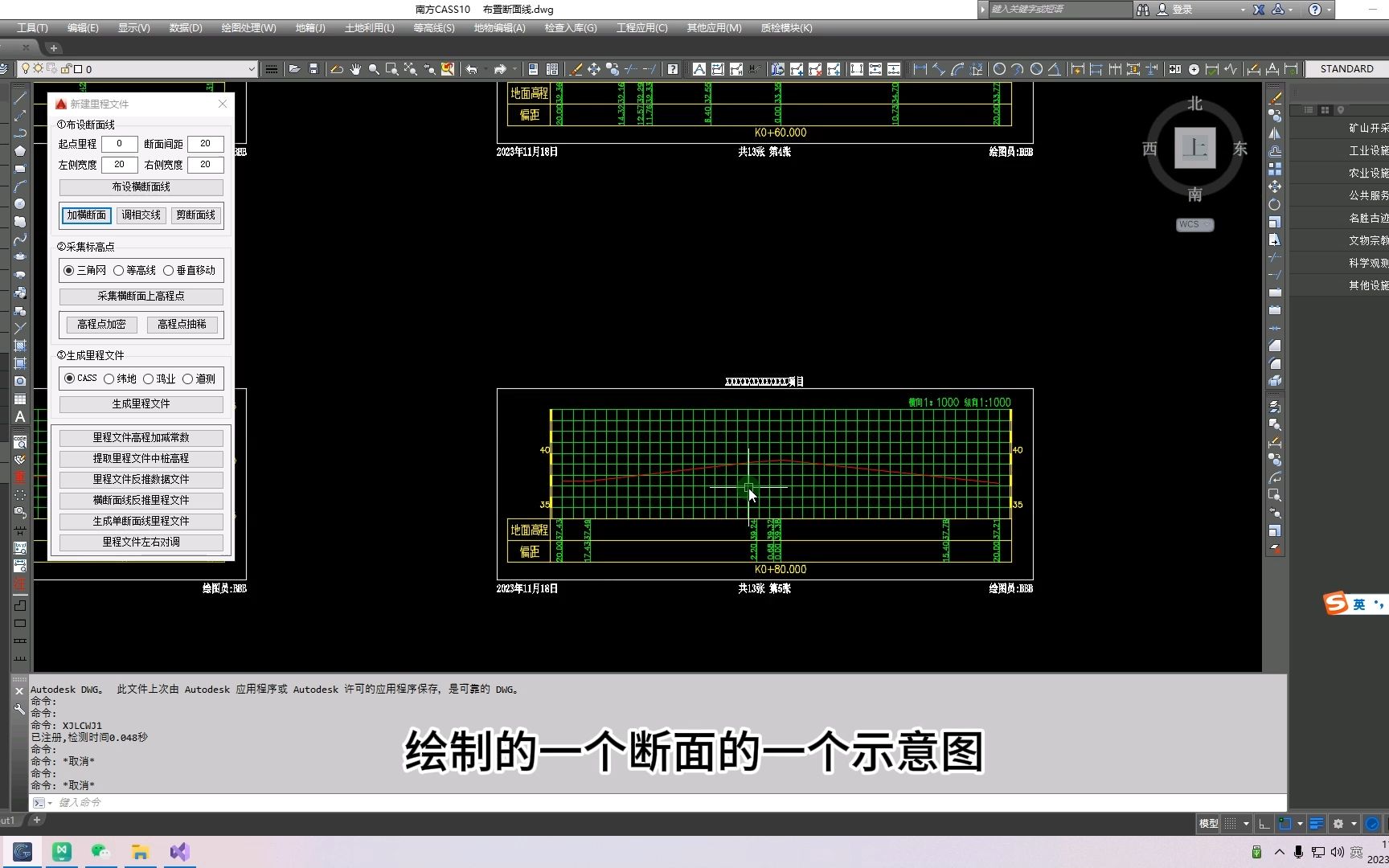Select the zoom magnifier tool
1389x868 pixels.
374,69
